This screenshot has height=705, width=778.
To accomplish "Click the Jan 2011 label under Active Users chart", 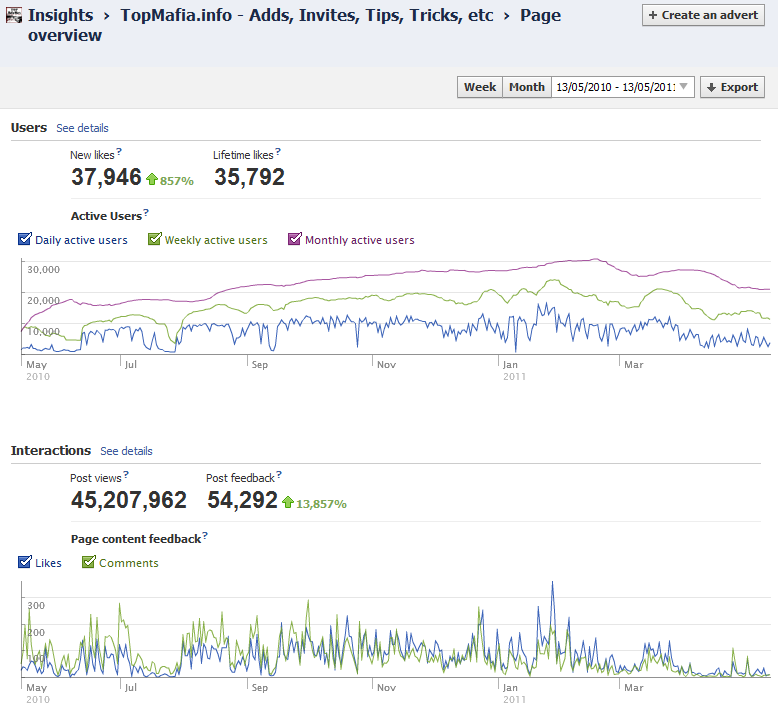I will pos(514,371).
